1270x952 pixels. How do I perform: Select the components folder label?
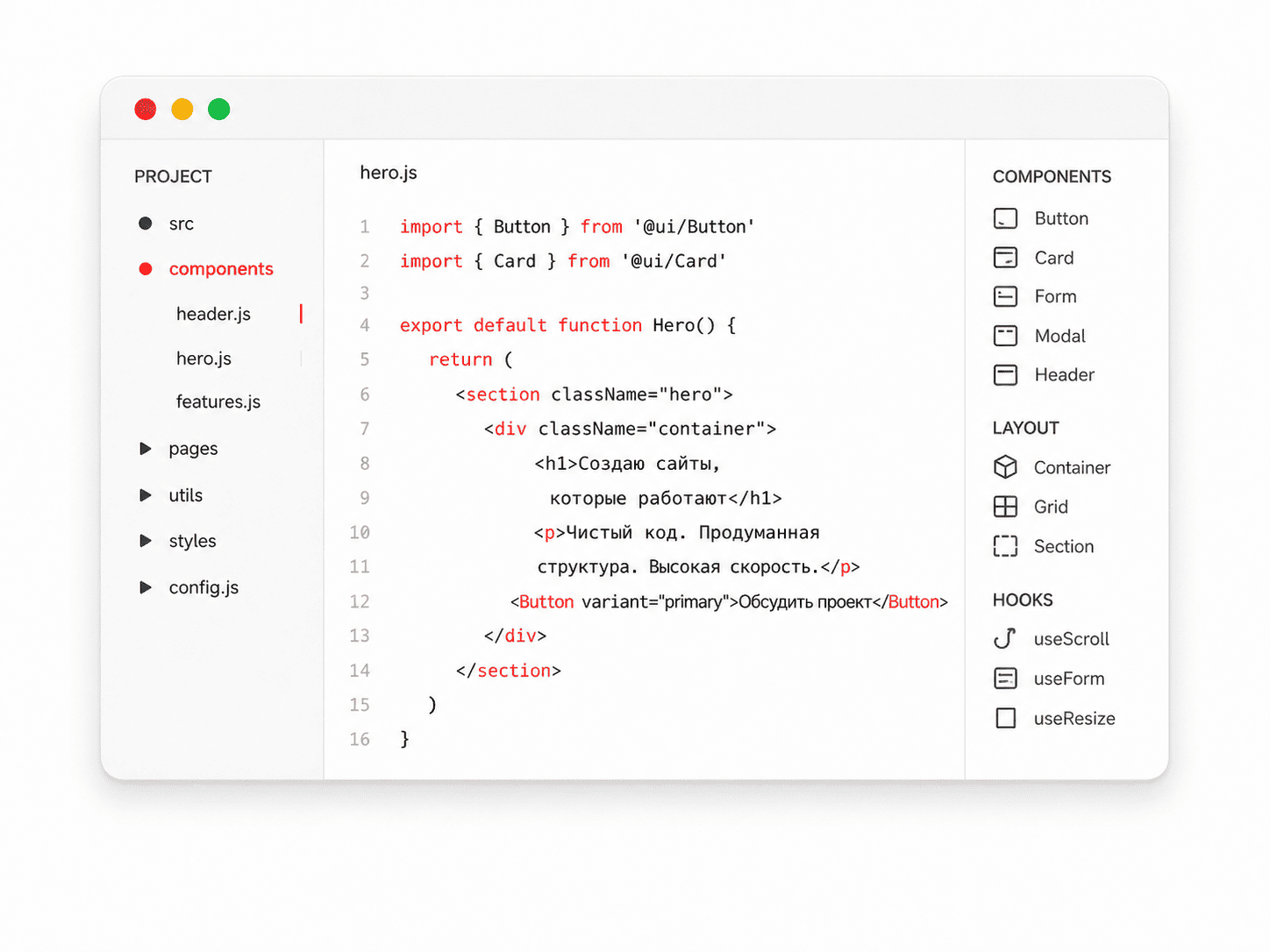221,269
